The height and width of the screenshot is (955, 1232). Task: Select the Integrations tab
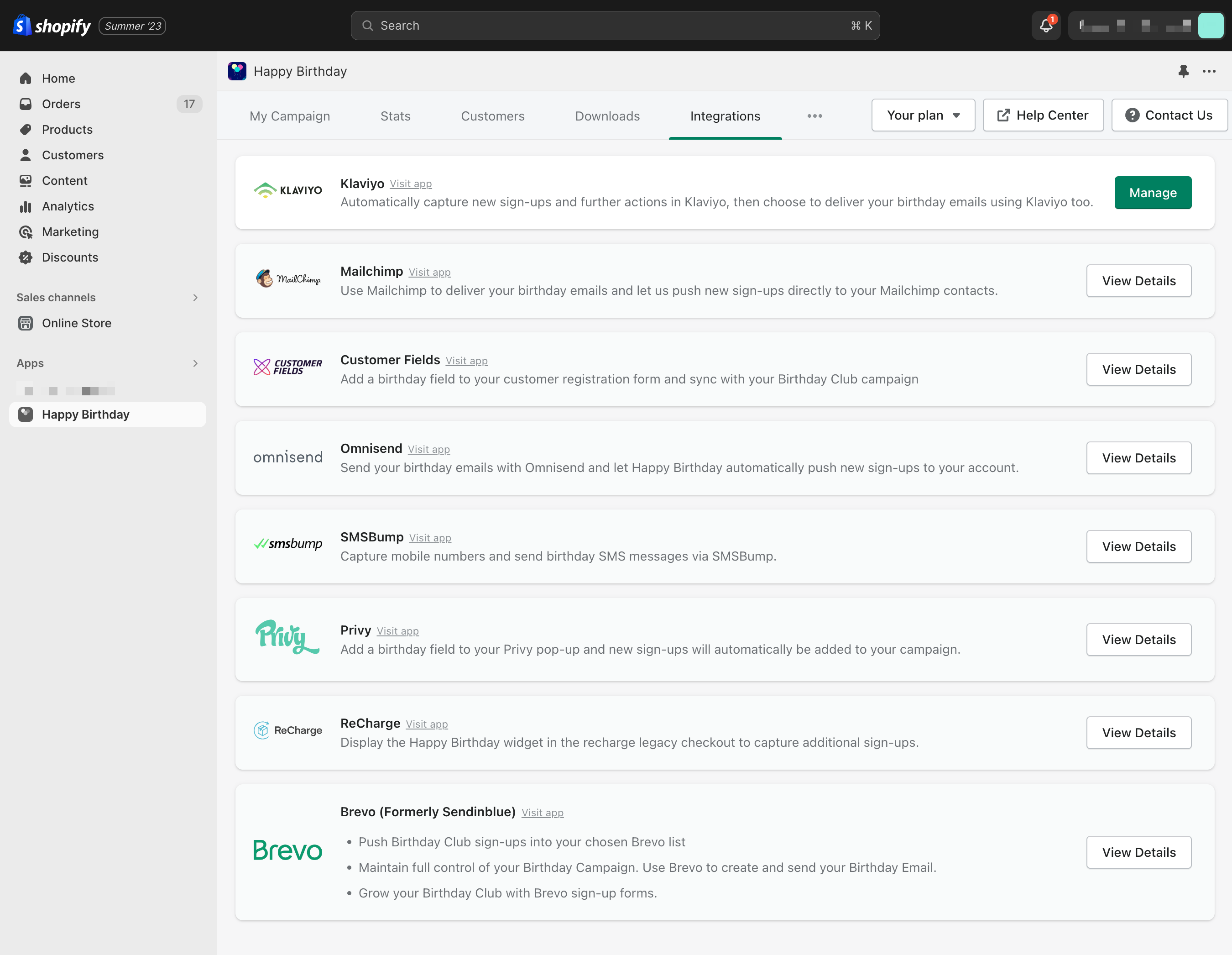tap(725, 116)
